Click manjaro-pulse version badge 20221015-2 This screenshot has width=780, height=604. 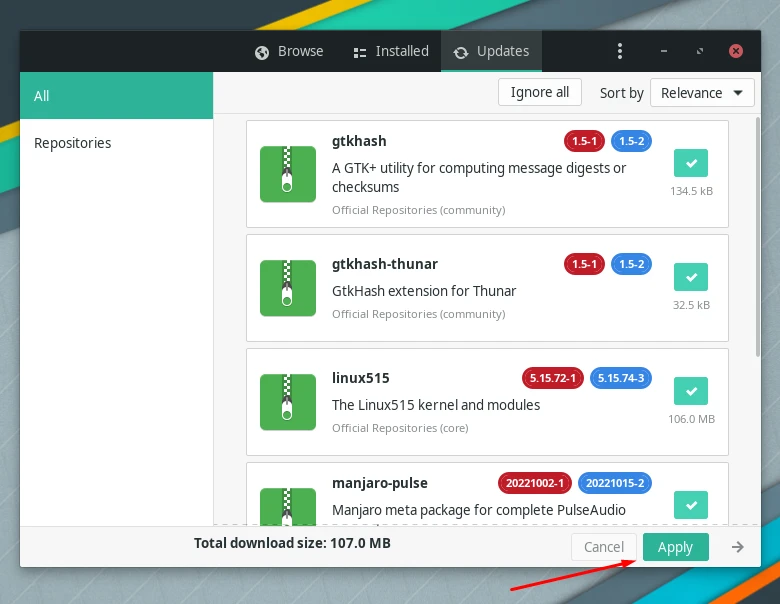coord(615,483)
